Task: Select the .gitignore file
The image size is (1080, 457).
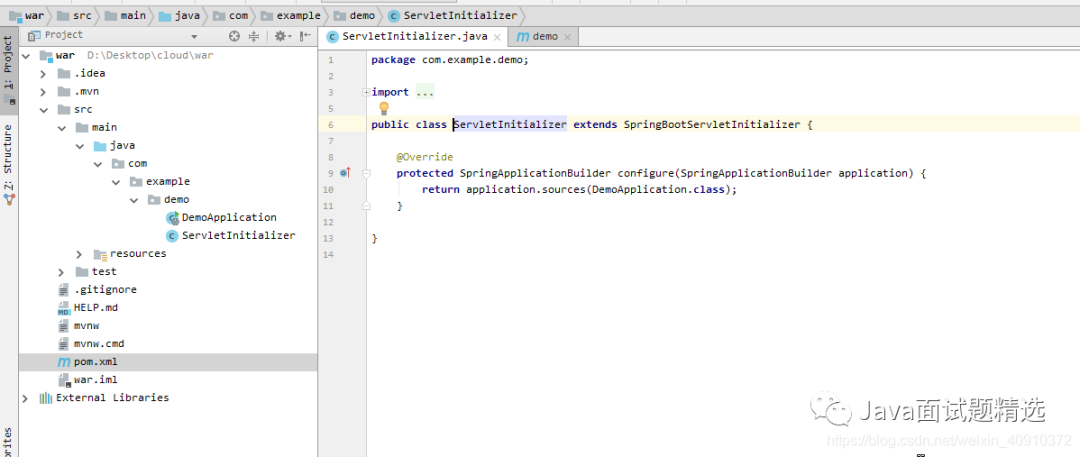Action: pos(105,290)
